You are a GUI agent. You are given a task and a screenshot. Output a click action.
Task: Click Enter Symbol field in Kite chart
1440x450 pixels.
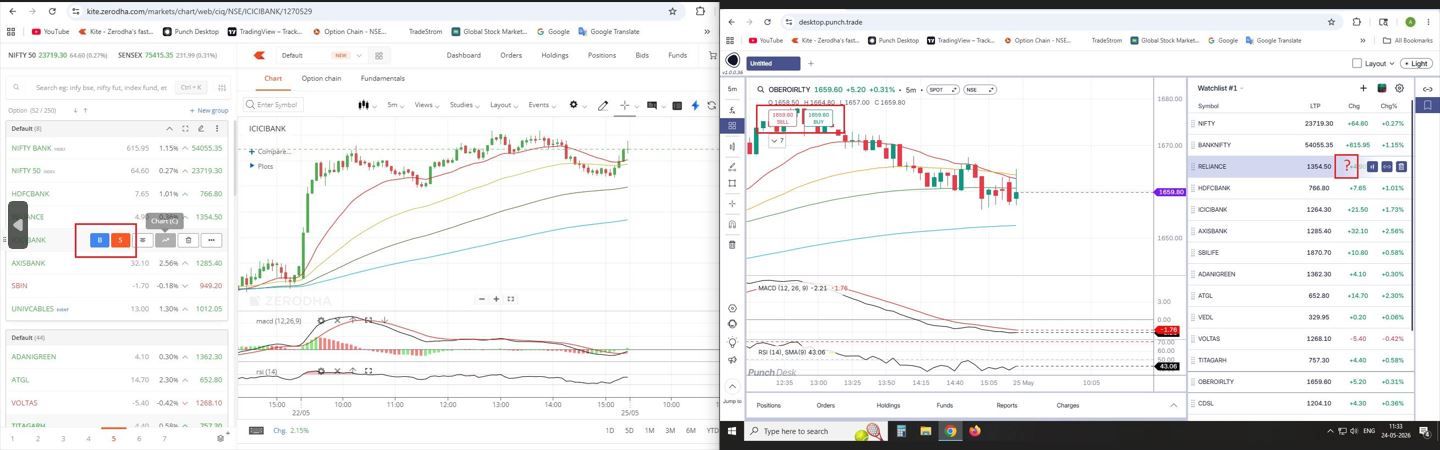point(274,104)
